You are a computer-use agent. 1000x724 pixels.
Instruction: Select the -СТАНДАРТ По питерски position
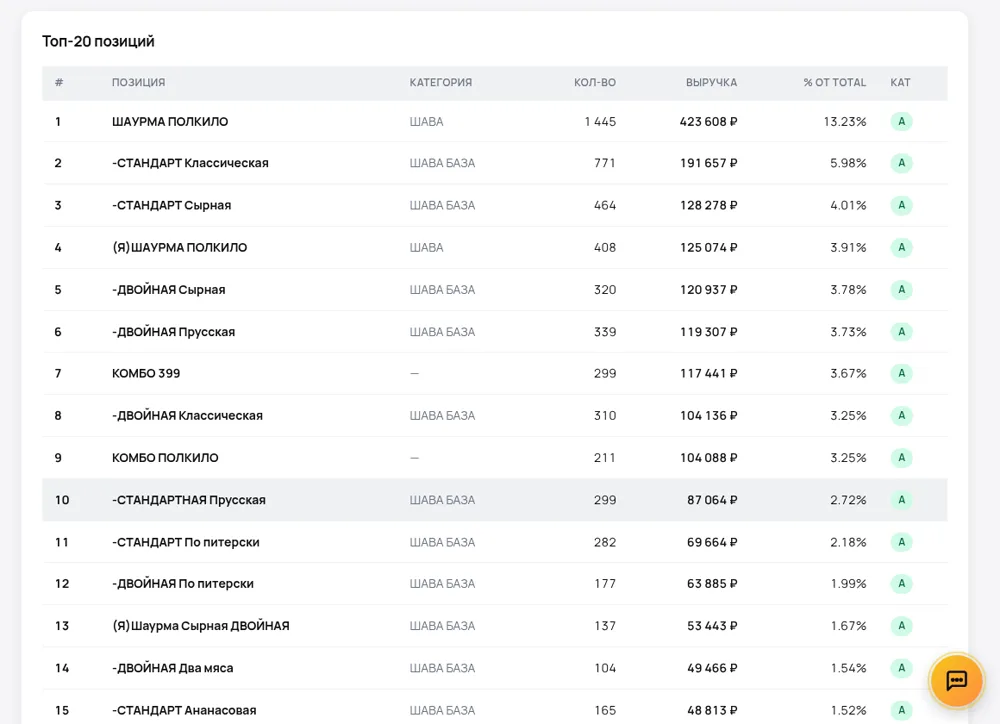(x=186, y=542)
